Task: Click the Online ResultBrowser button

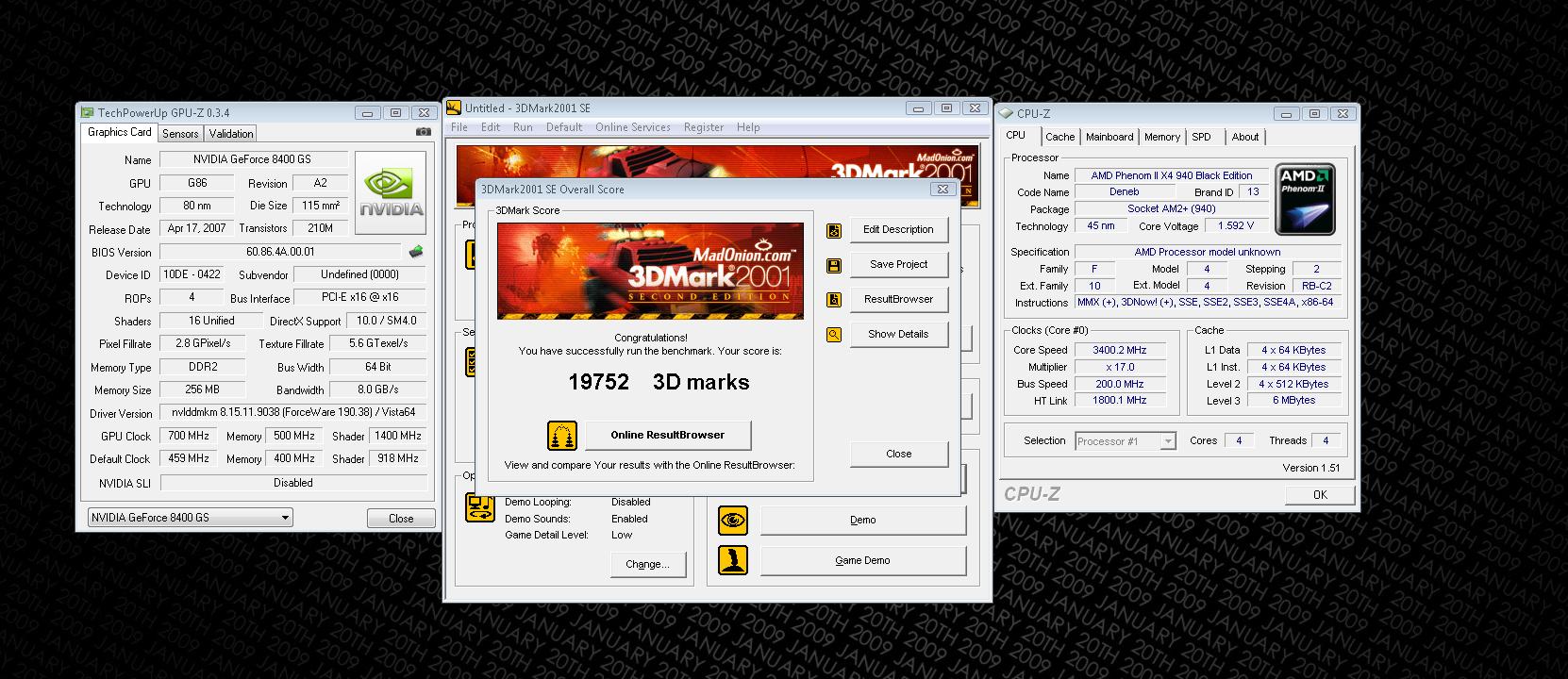Action: (x=668, y=435)
